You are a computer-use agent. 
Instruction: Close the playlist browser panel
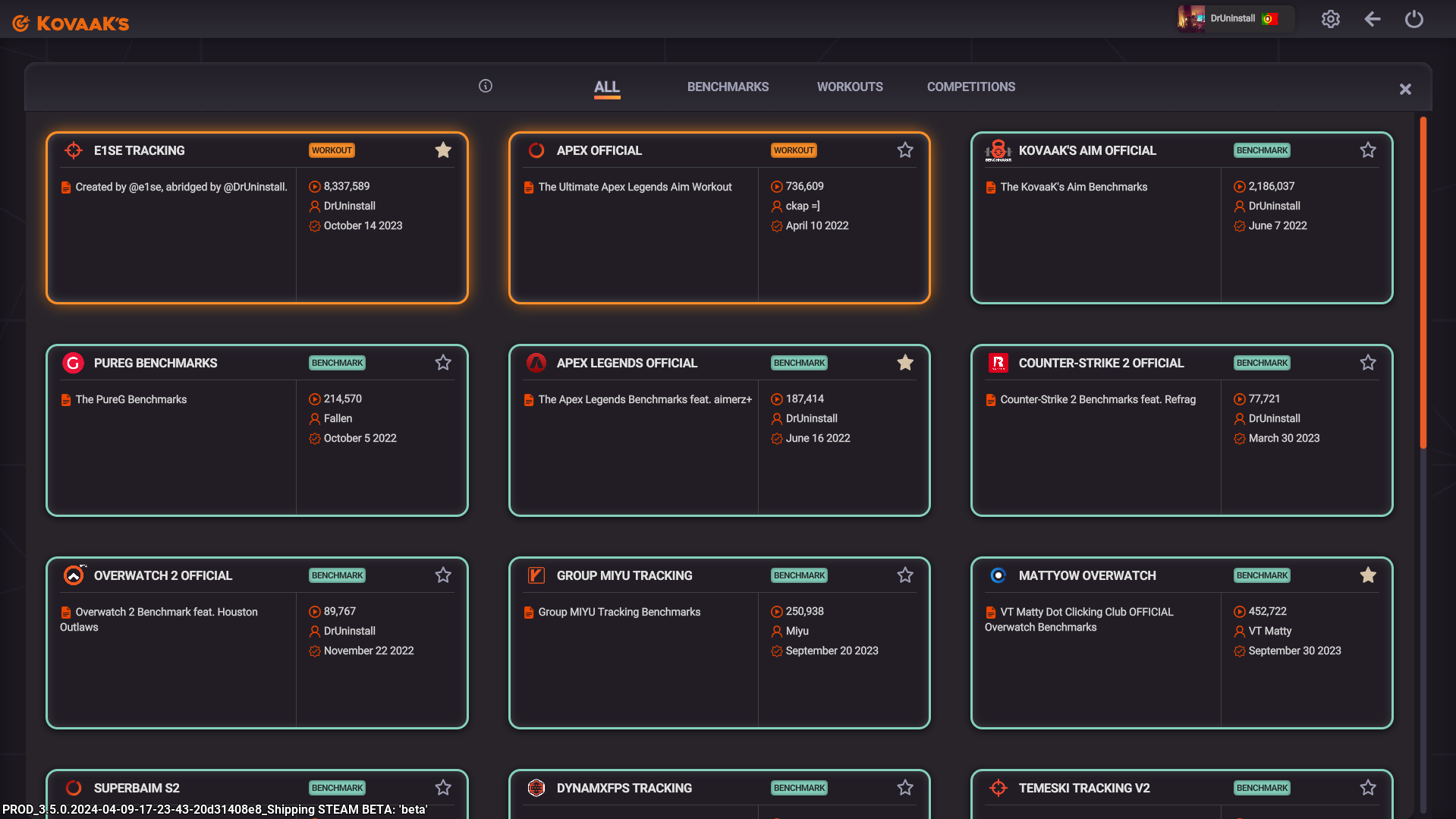click(x=1405, y=89)
